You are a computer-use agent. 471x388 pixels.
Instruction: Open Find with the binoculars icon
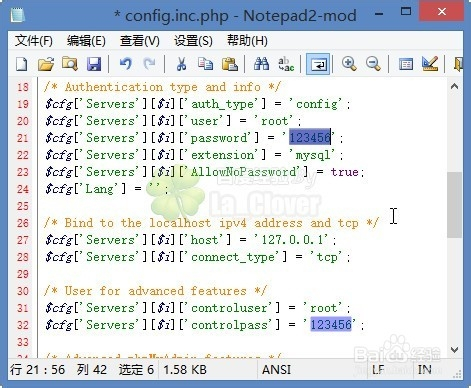pyautogui.click(x=261, y=64)
